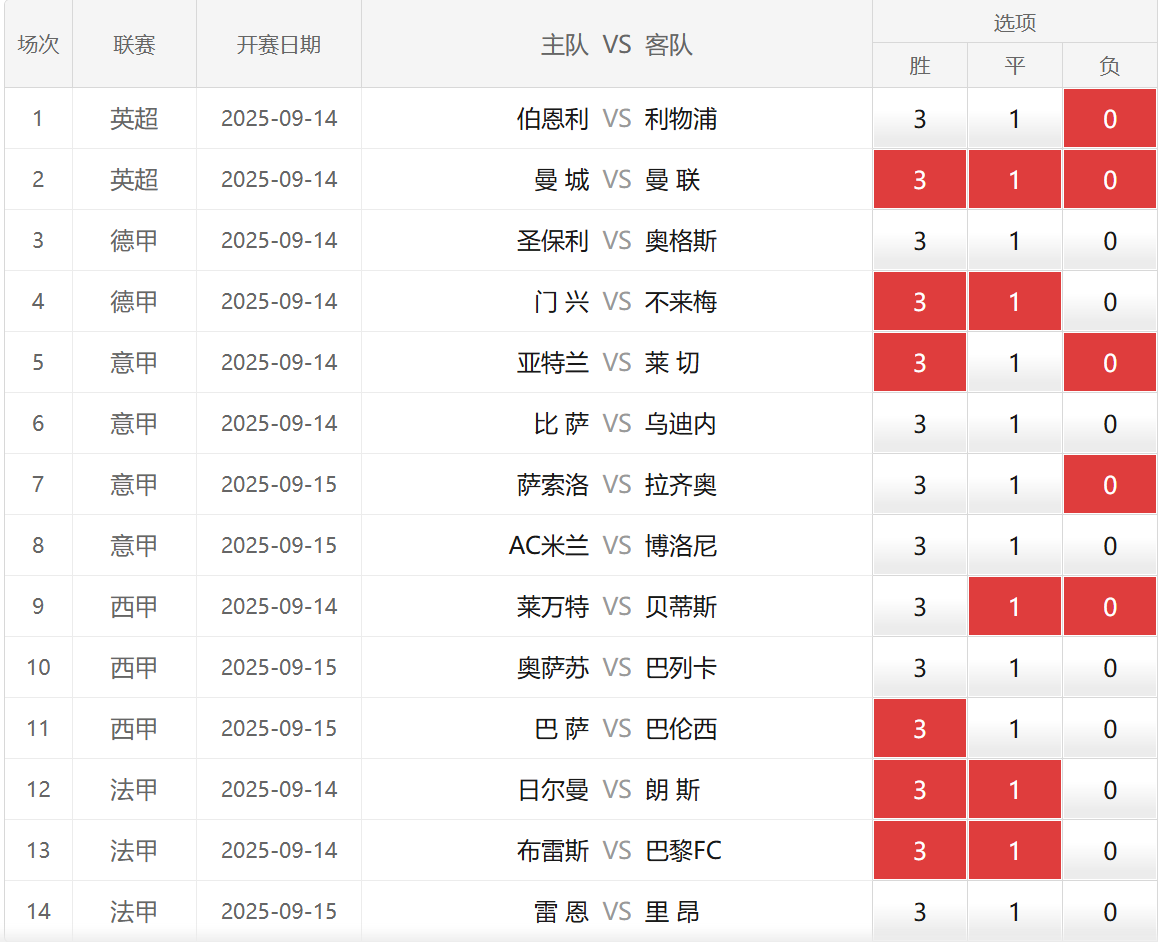Select draw (1) for 奥萨苏 vs 巴列卡
The image size is (1158, 942).
[x=1015, y=667]
